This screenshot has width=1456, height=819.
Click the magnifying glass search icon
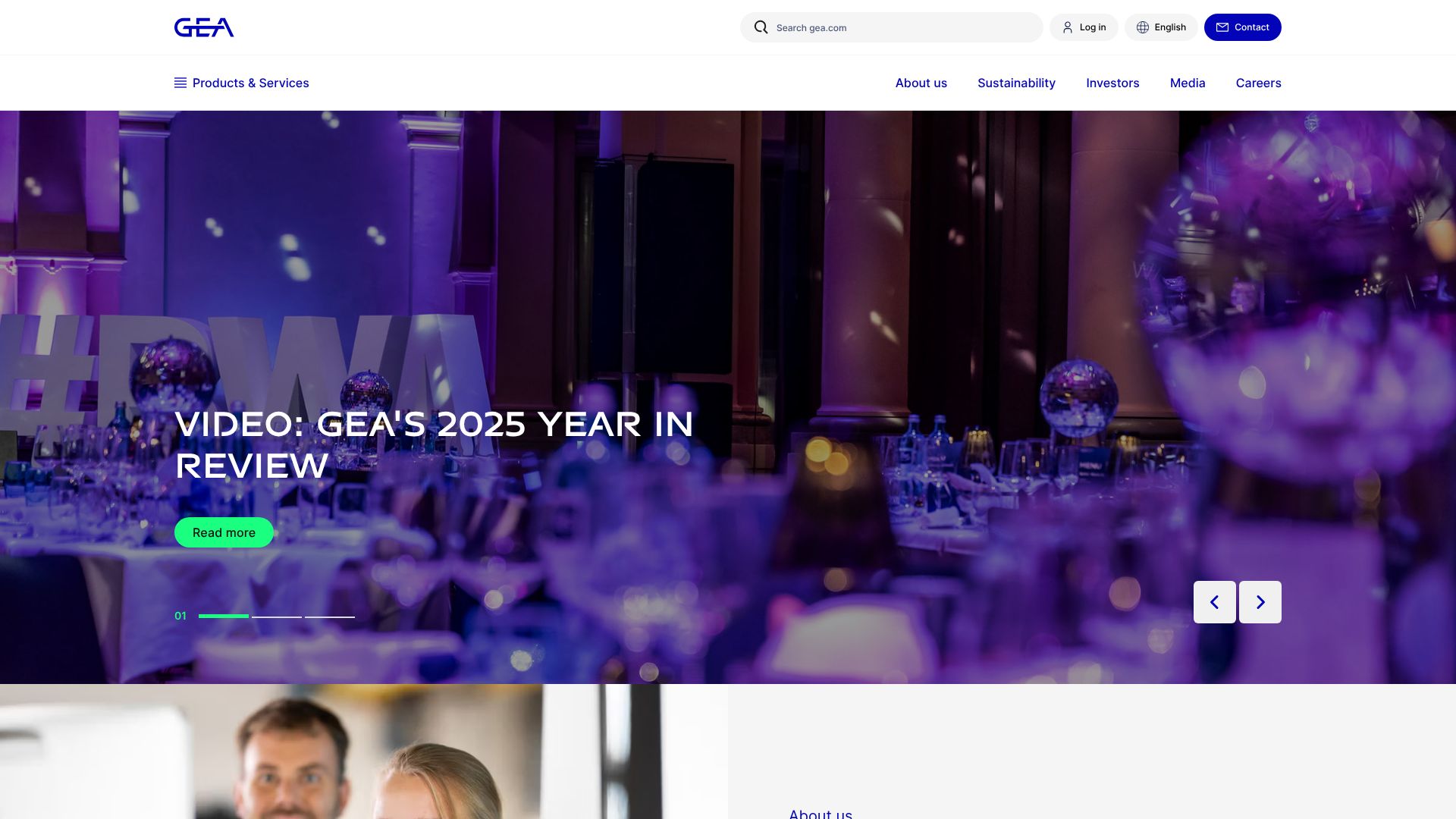(761, 27)
